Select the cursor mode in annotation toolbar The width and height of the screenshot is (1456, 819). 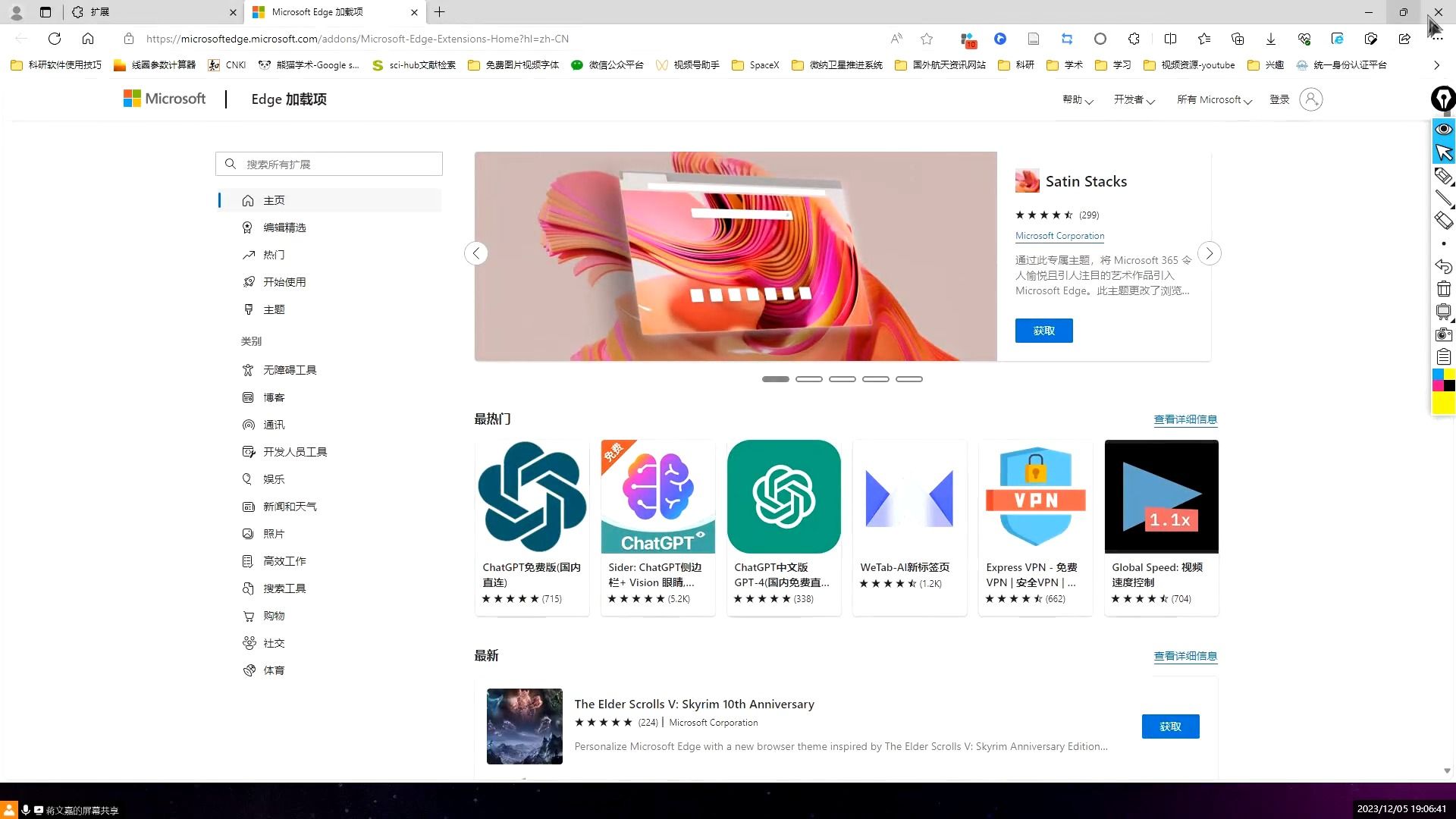(1444, 152)
